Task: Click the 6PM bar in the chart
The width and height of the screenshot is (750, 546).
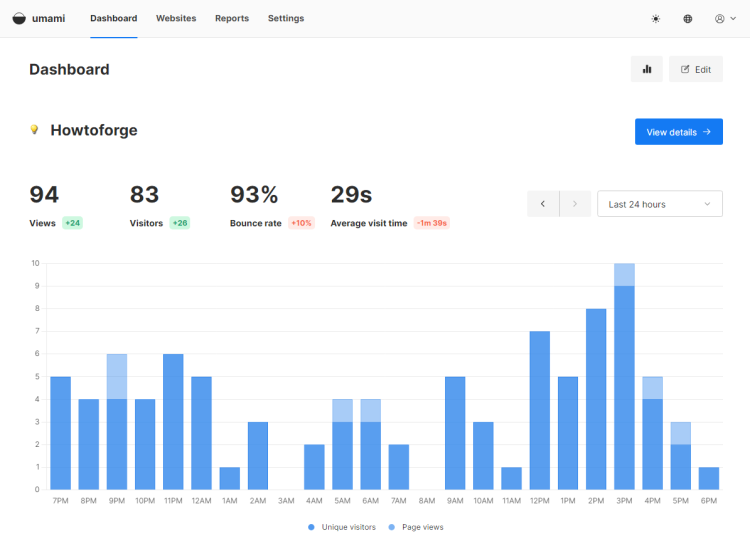Action: [x=709, y=478]
